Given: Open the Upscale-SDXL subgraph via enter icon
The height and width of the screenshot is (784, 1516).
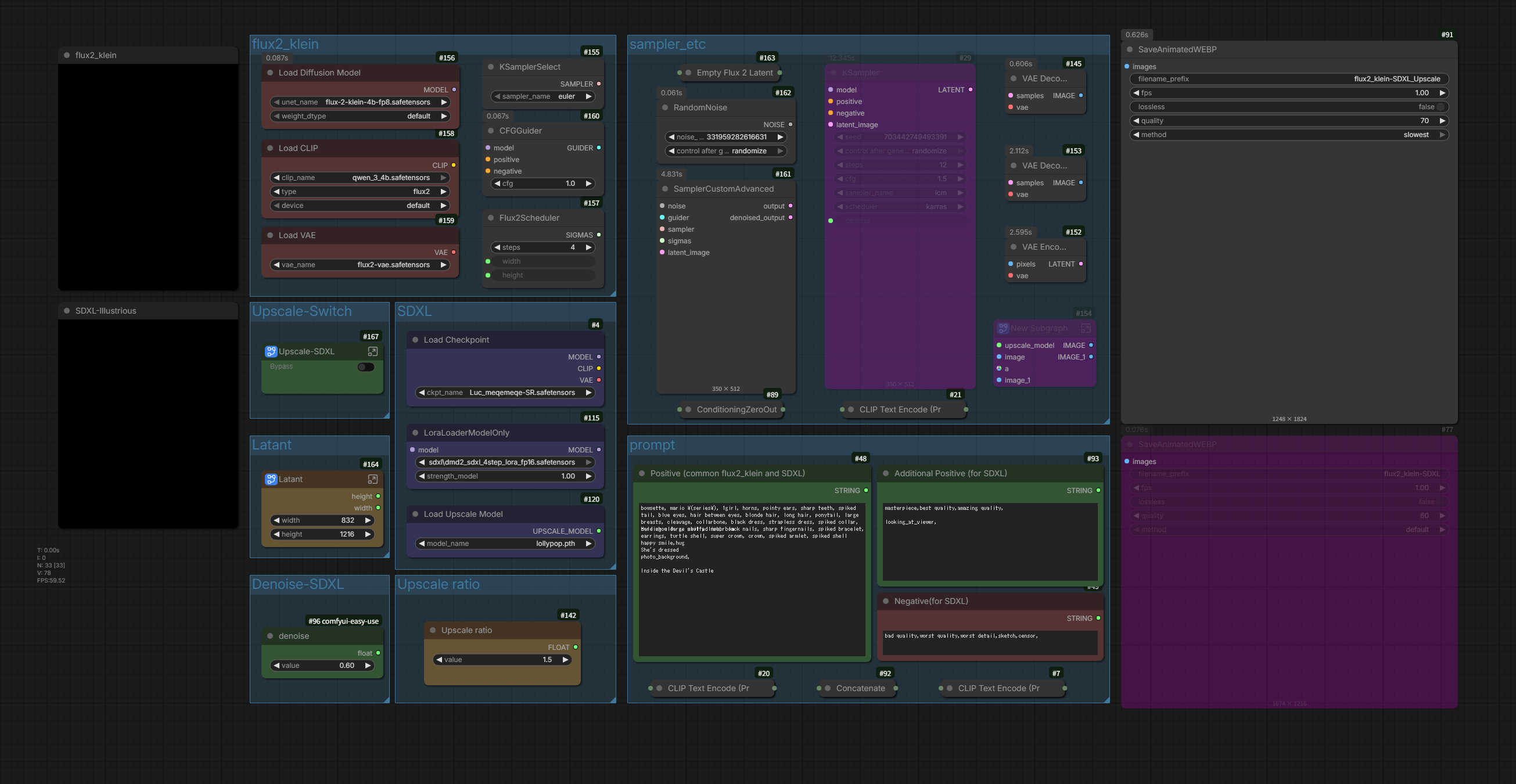Looking at the screenshot, I should pos(372,351).
